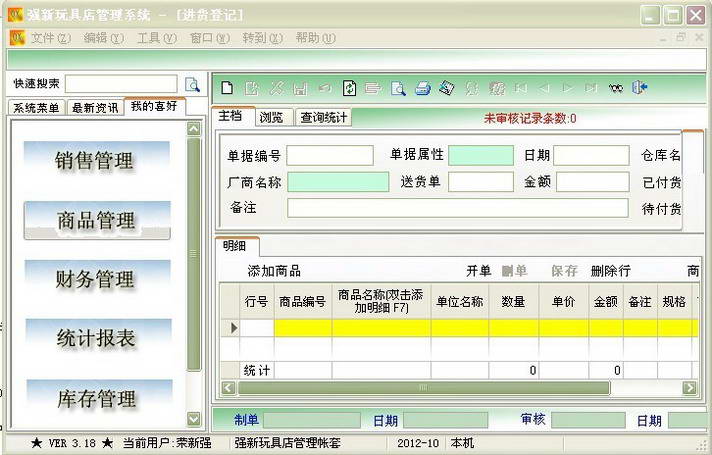Select the 我的喜好 tab
Image resolution: width=712 pixels, height=455 pixels.
coord(154,106)
